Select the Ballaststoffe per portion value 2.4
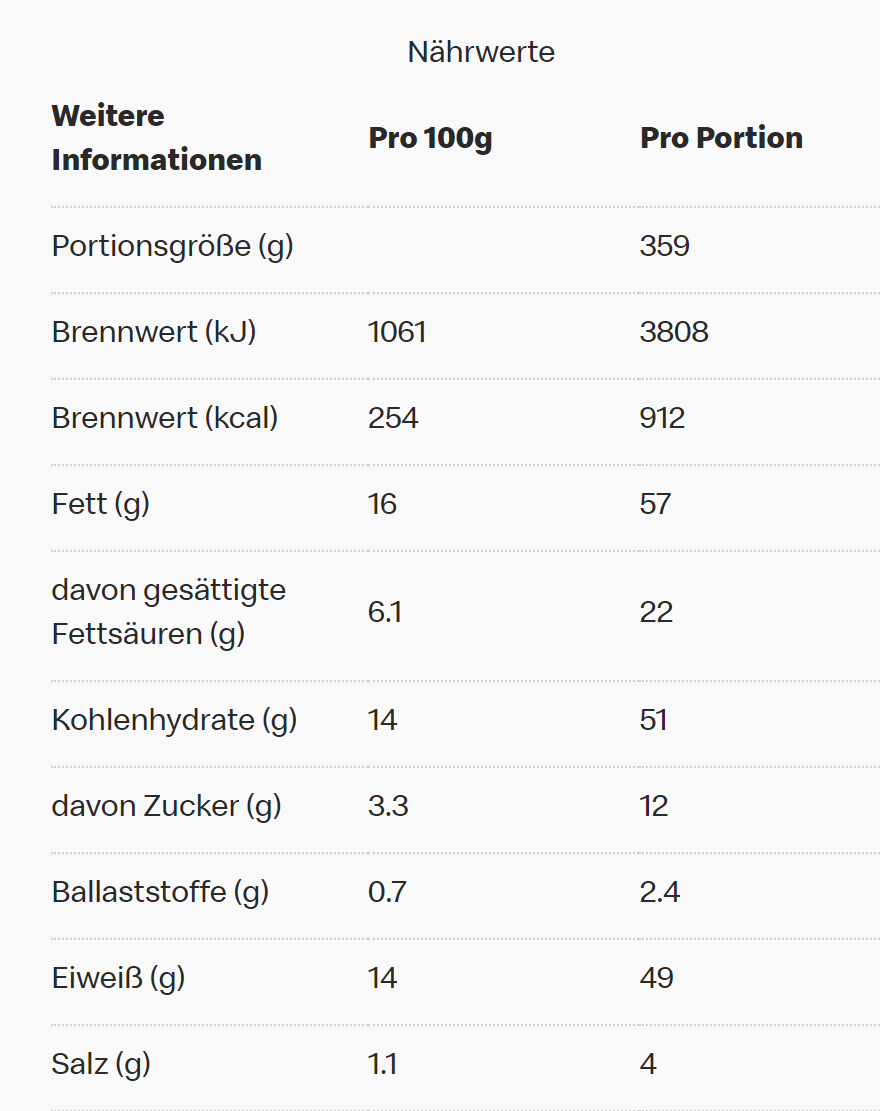This screenshot has height=1111, width=880. pos(660,892)
